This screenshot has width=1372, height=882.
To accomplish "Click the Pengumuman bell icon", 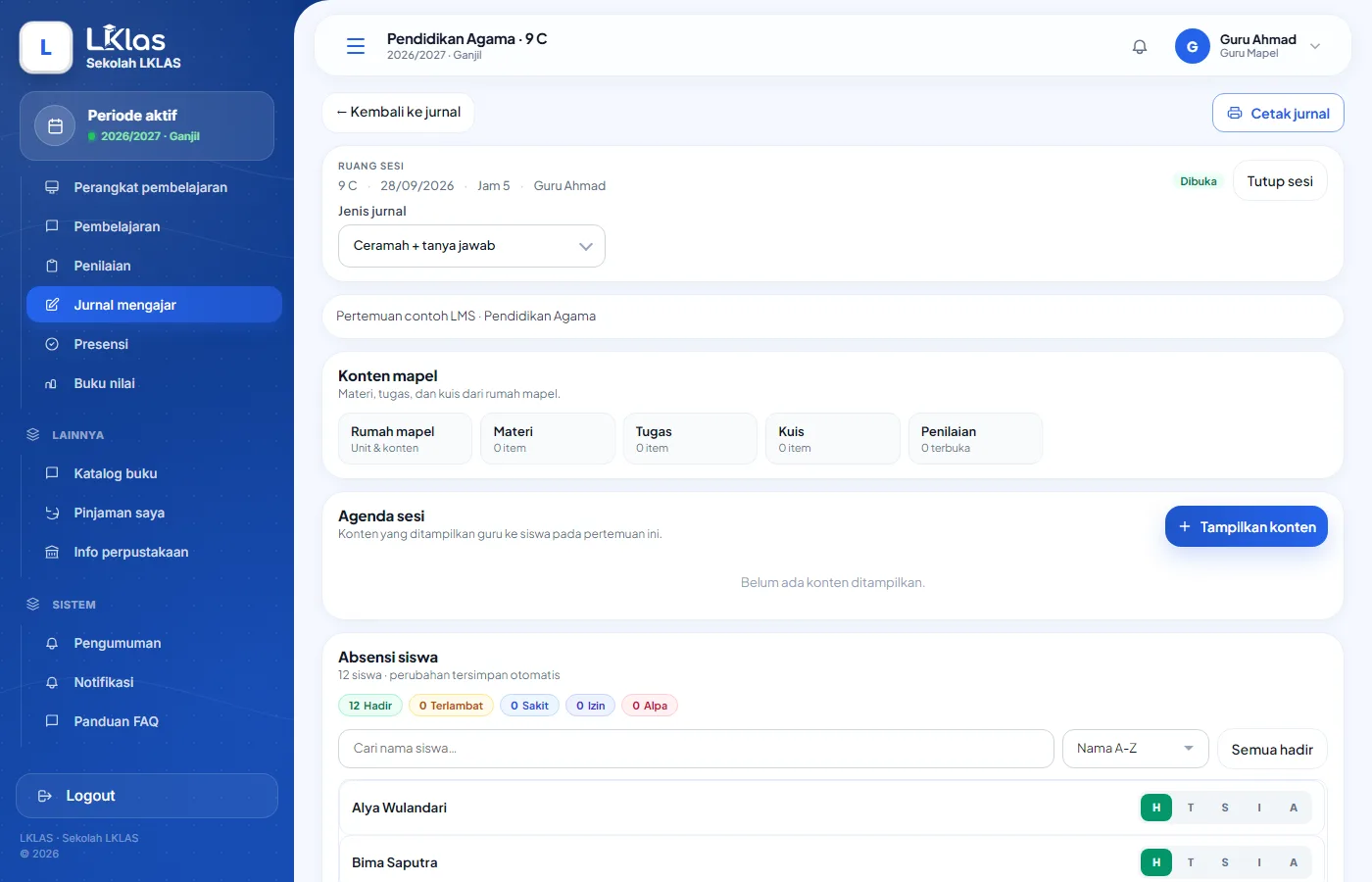I will [52, 643].
